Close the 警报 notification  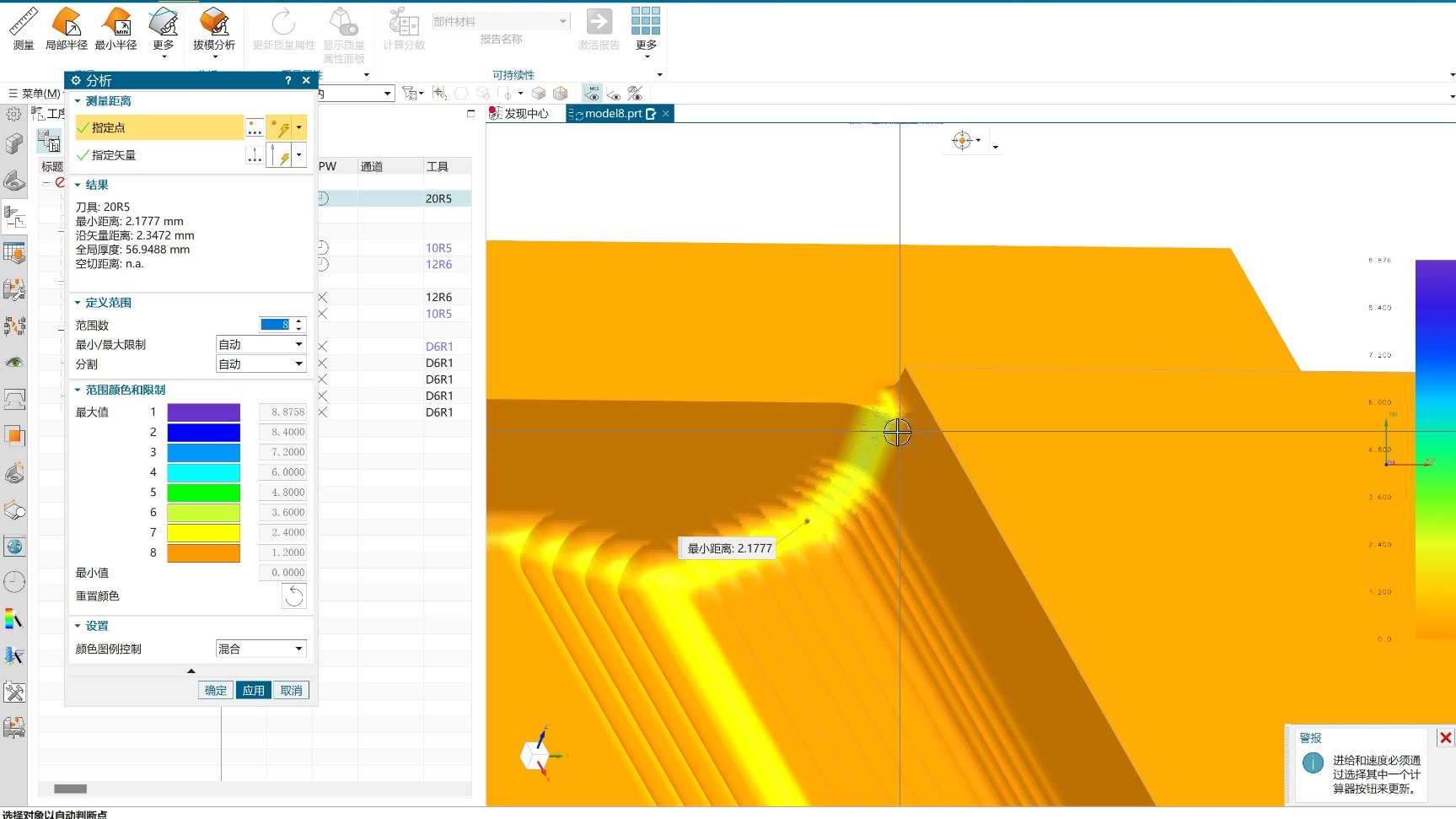[1446, 738]
